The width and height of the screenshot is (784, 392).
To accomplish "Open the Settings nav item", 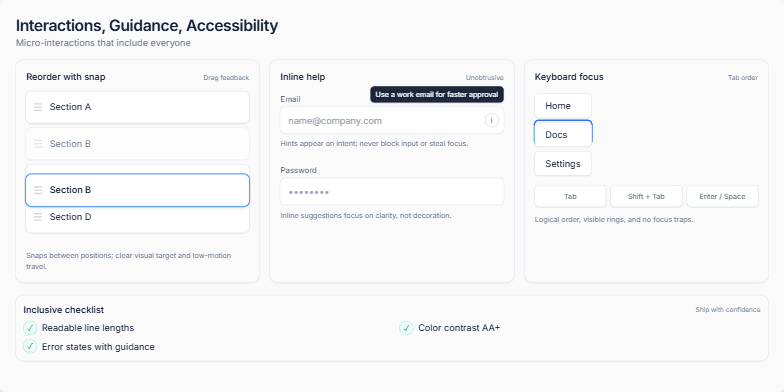I will click(x=563, y=164).
